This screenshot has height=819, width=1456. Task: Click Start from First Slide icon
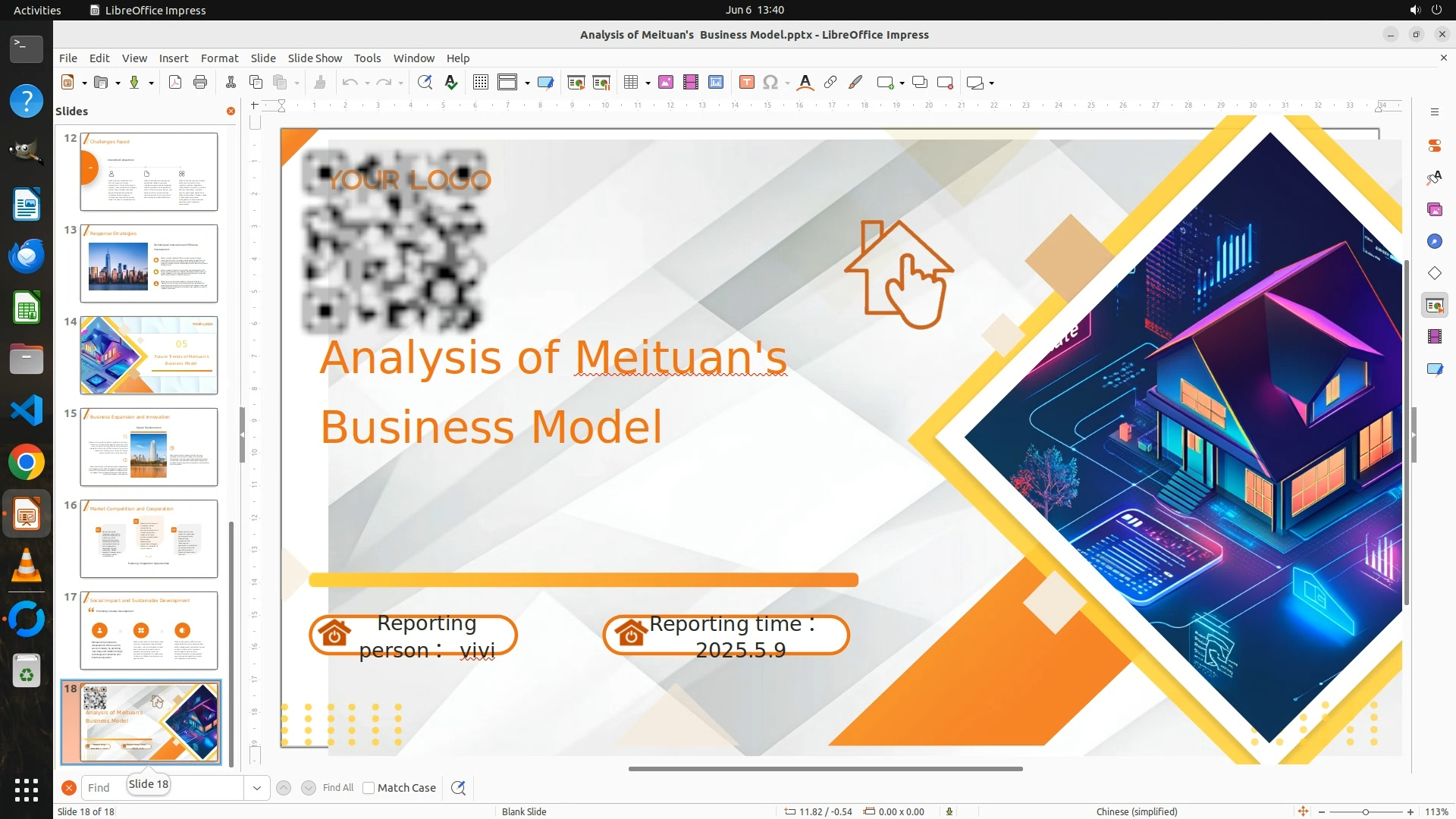(x=576, y=83)
